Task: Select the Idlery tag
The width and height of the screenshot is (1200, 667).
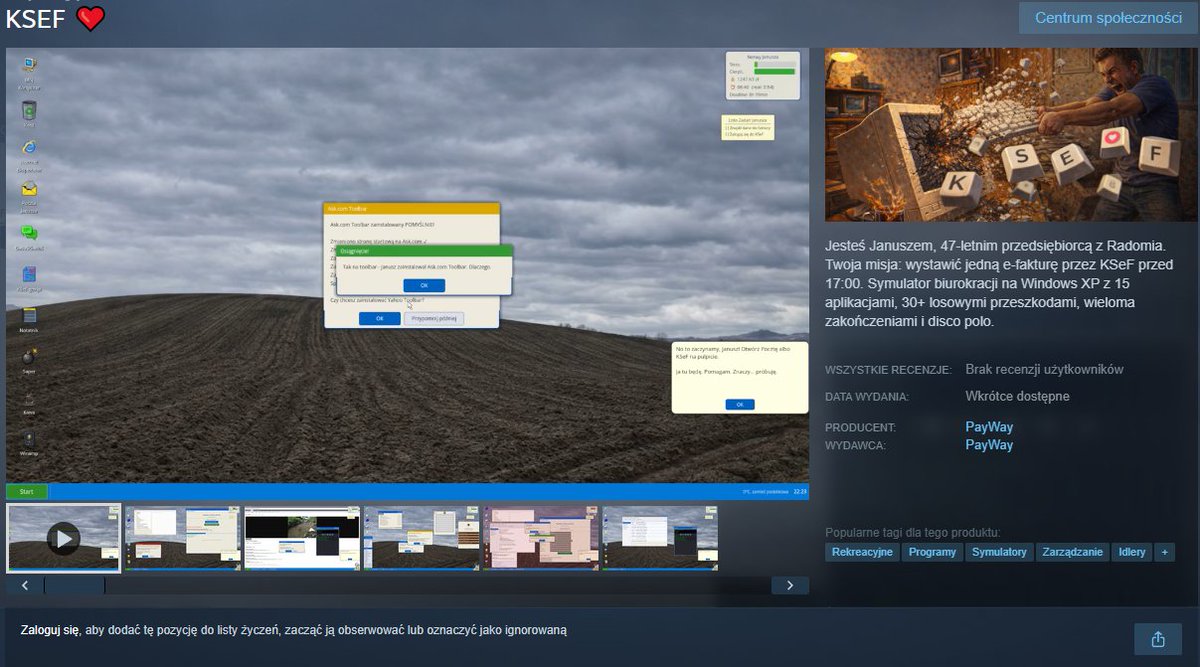Action: coord(1132,552)
